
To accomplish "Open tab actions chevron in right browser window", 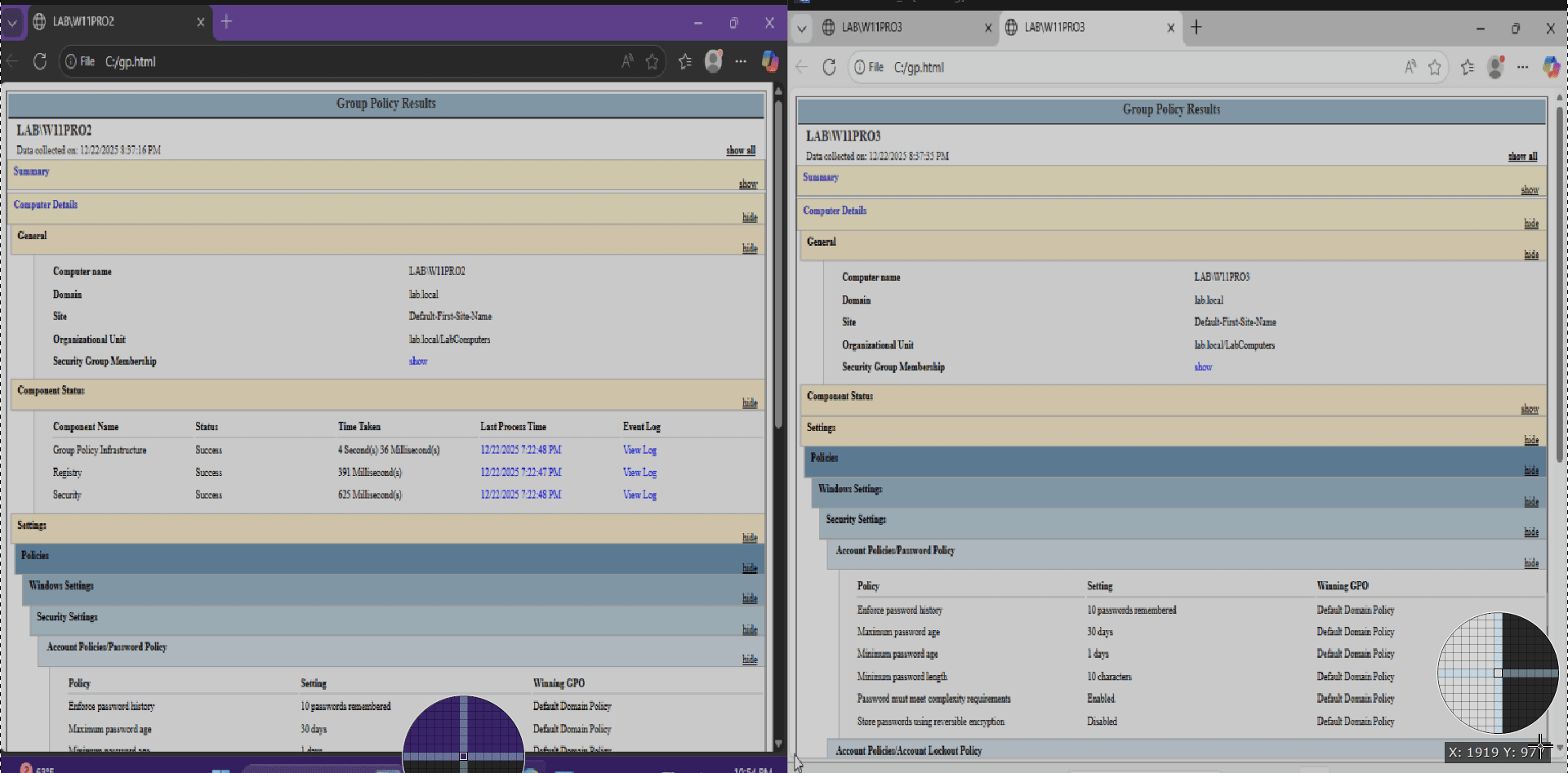I will point(802,28).
